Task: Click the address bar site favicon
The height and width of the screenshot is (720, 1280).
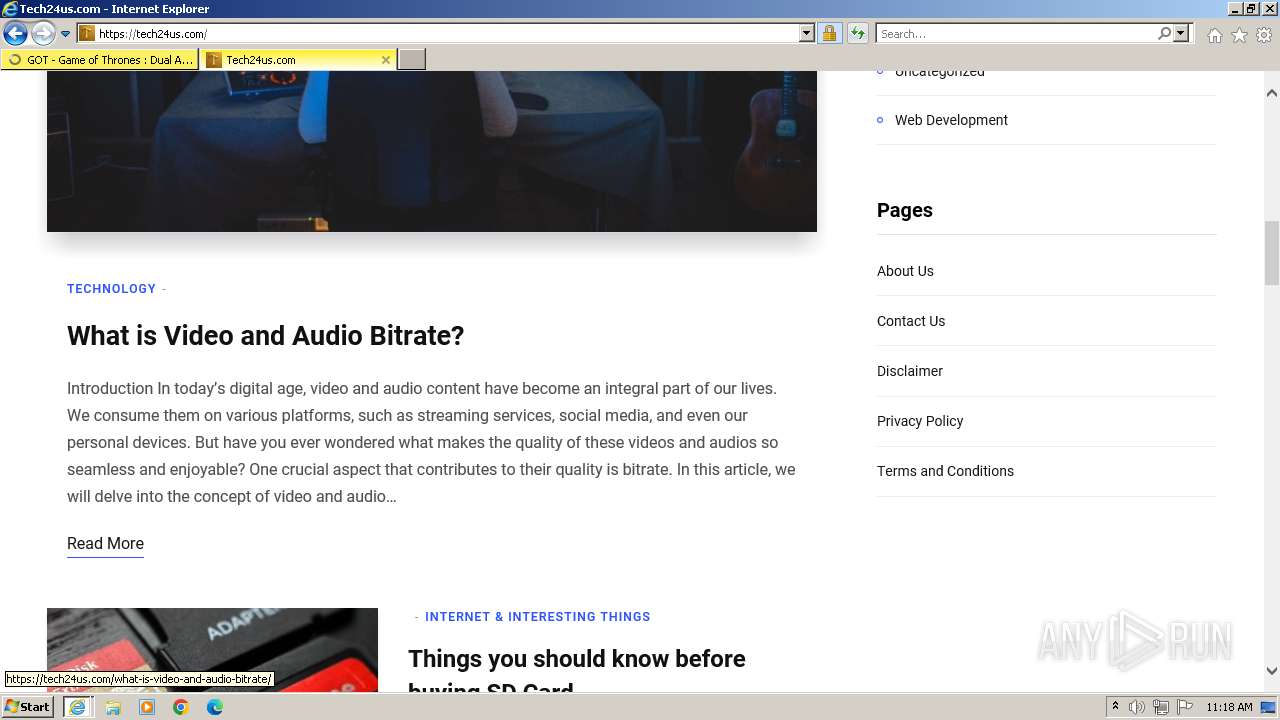Action: [87, 34]
